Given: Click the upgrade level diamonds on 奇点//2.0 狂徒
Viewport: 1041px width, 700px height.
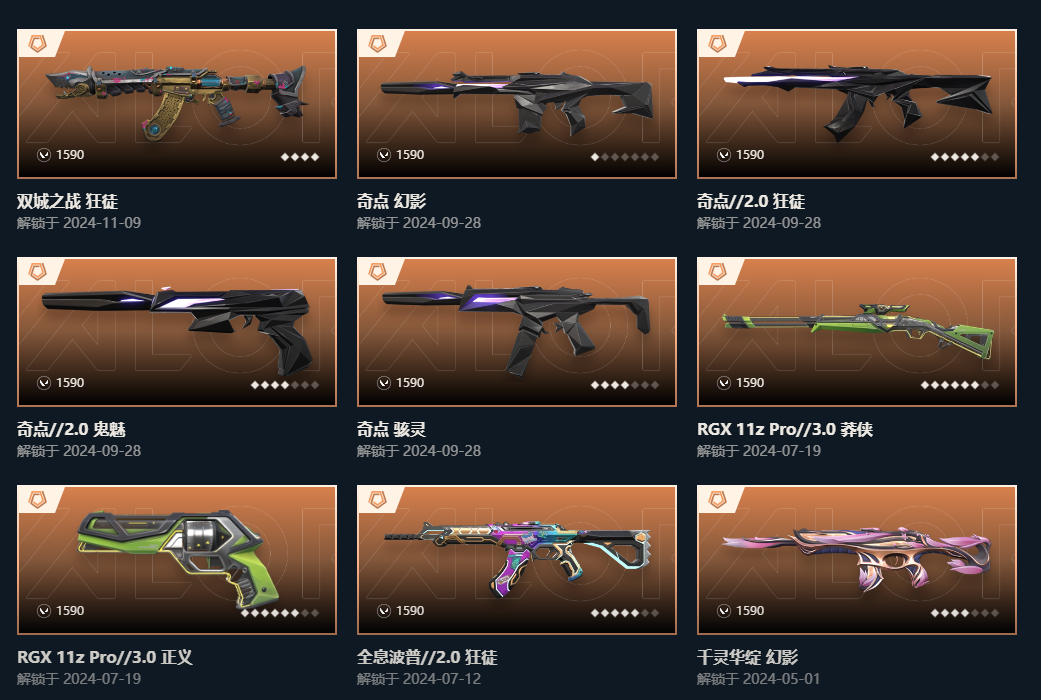Looking at the screenshot, I should (965, 157).
